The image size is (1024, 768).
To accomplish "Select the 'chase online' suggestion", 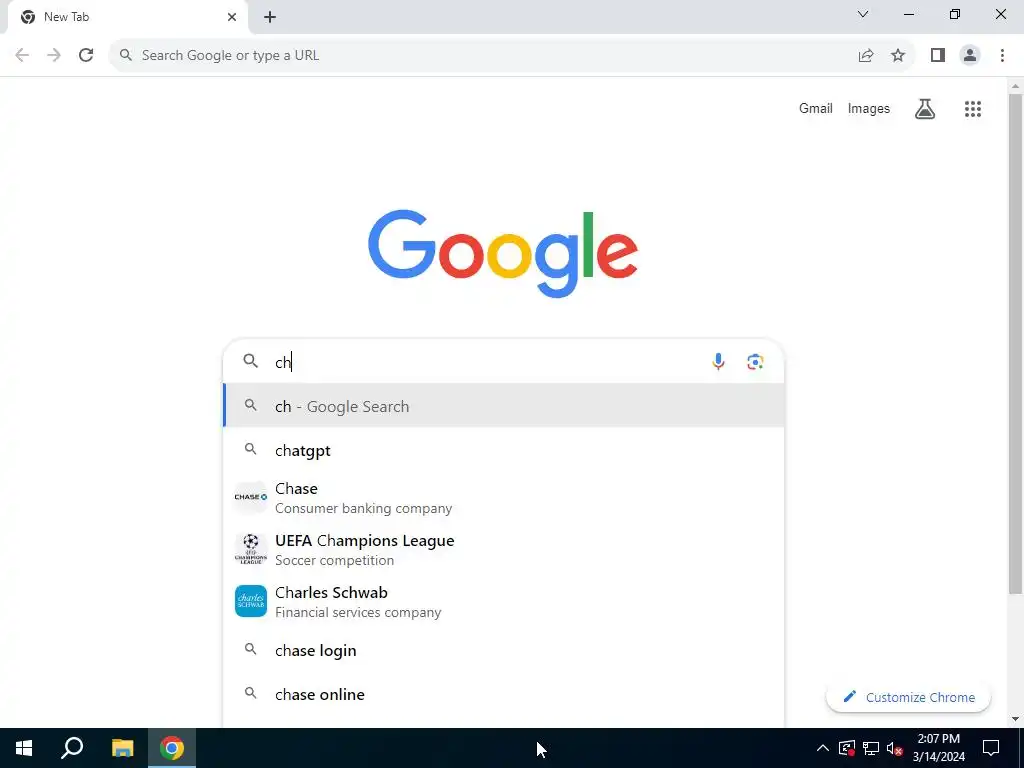I will coord(504,694).
